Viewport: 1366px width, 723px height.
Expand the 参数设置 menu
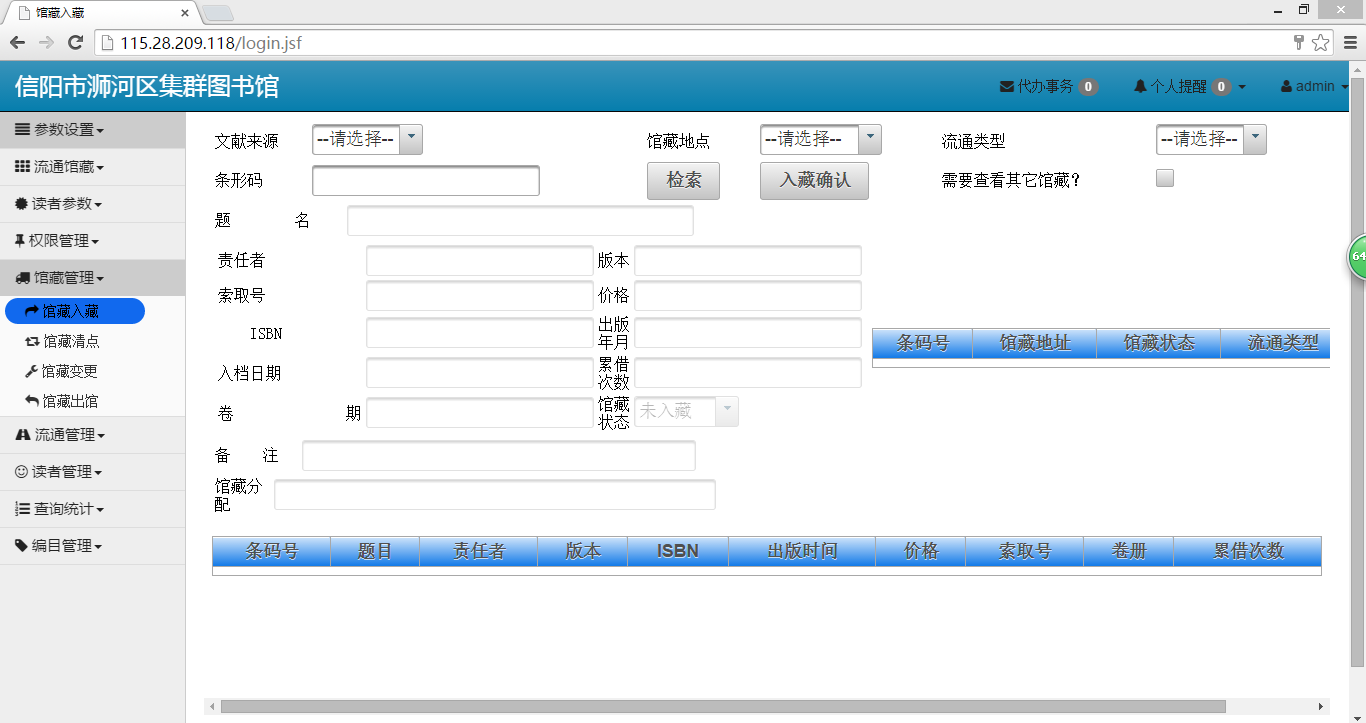pos(60,130)
